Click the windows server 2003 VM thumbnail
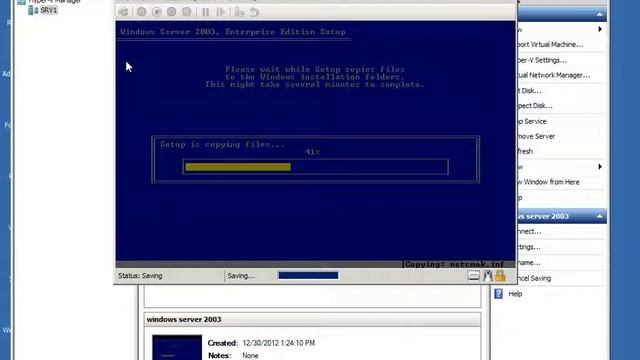Image resolution: width=640 pixels, height=360 pixels. 177,347
